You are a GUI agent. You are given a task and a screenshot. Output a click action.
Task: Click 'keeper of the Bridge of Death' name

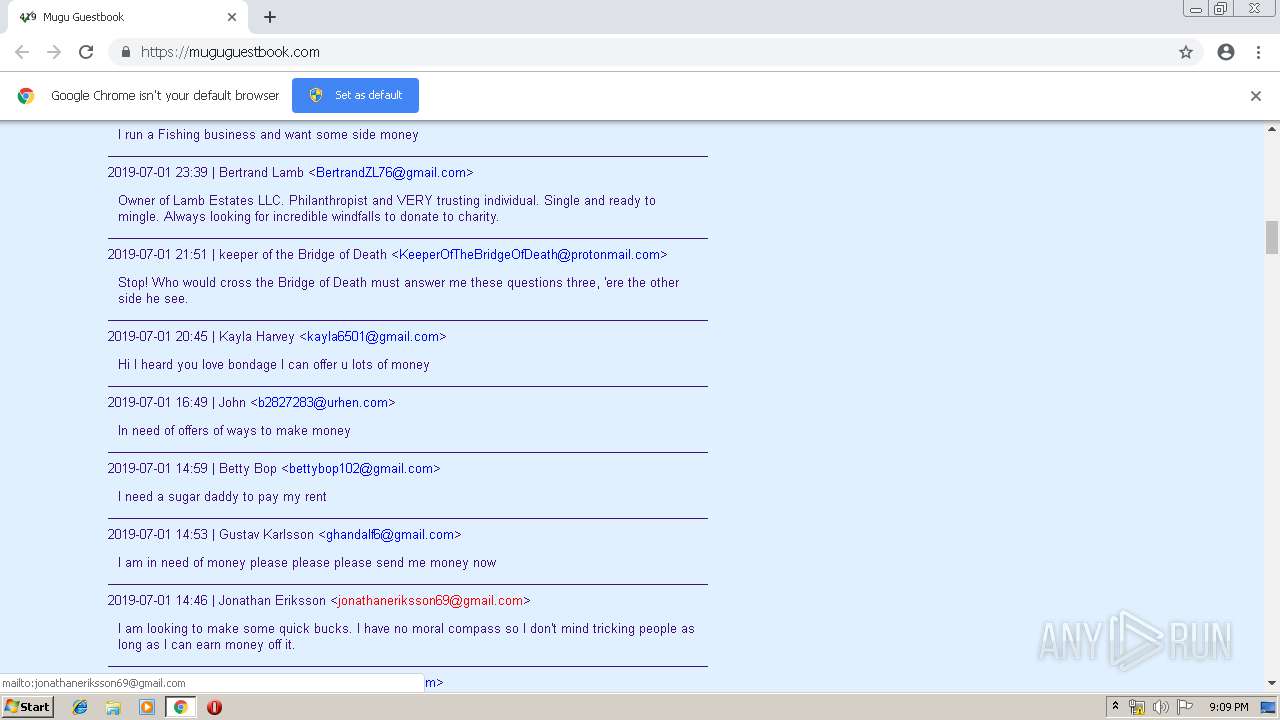pos(302,254)
